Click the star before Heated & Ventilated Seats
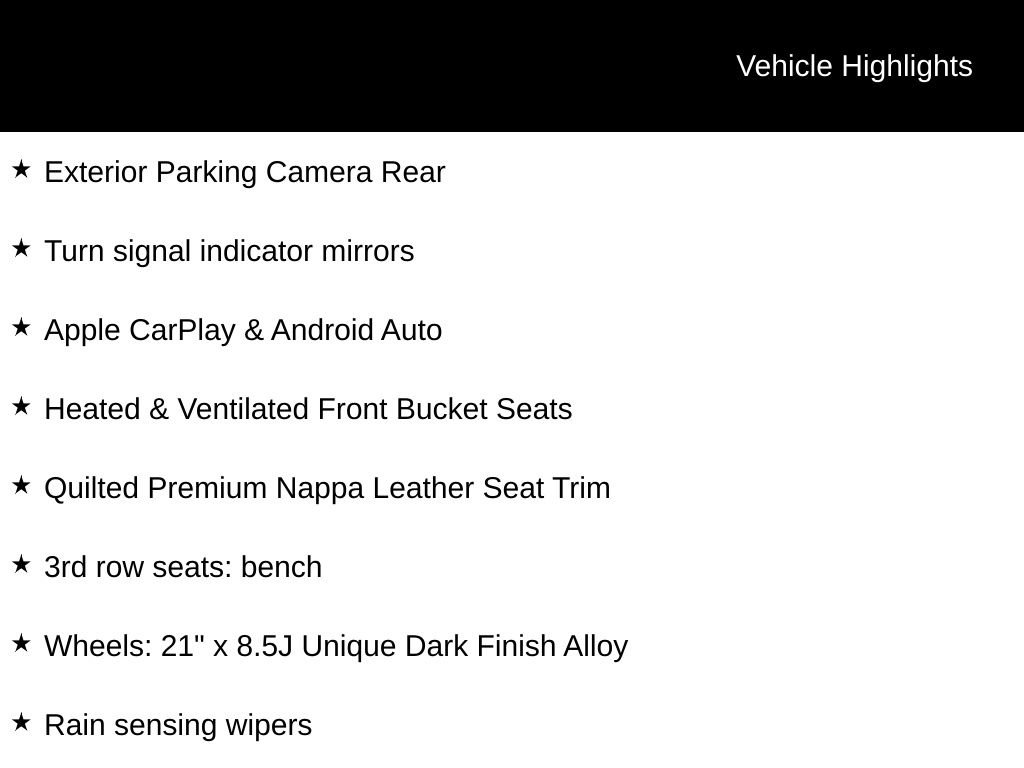This screenshot has width=1024, height=768. pos(21,407)
